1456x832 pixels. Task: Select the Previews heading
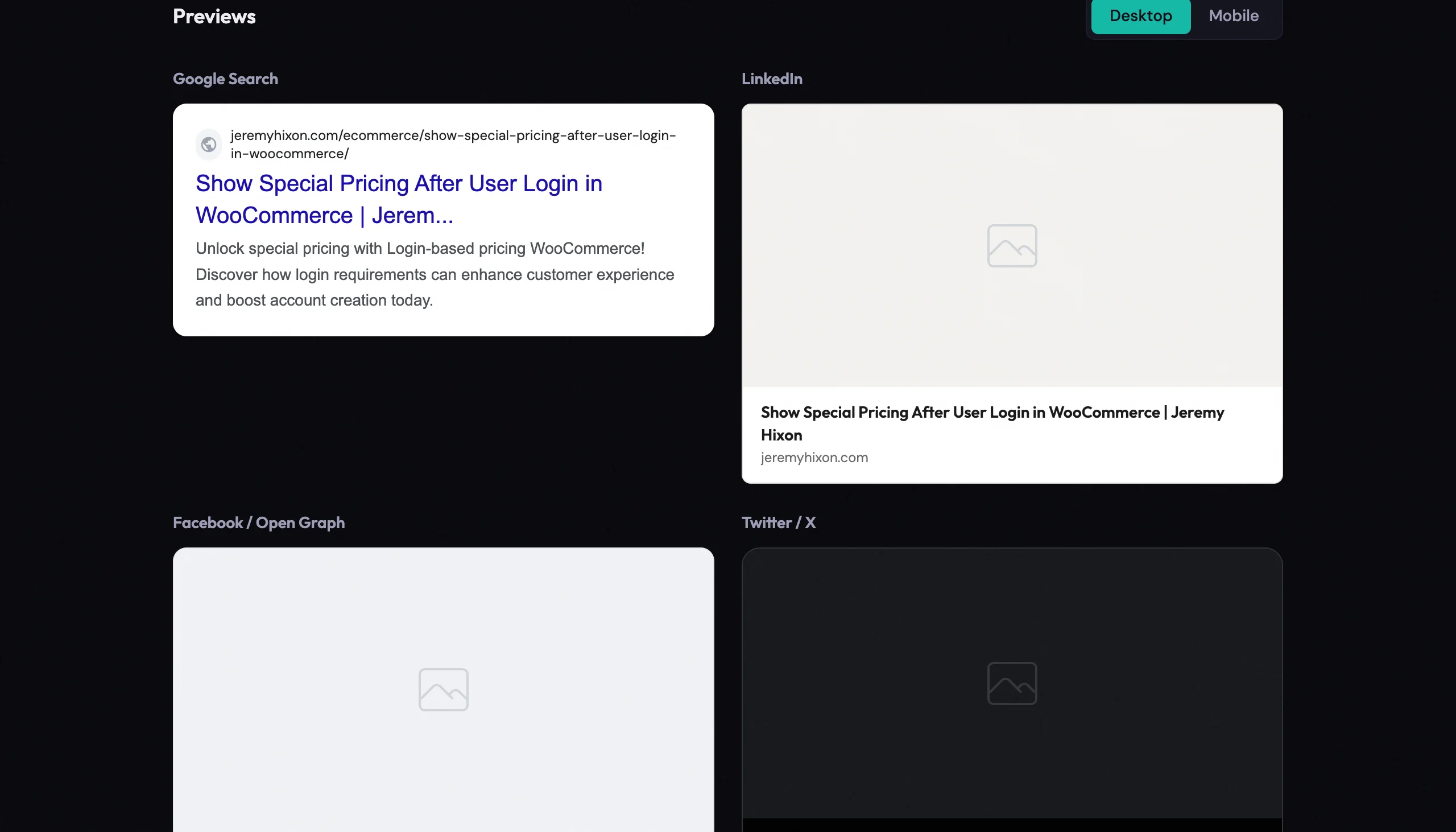pyautogui.click(x=213, y=15)
